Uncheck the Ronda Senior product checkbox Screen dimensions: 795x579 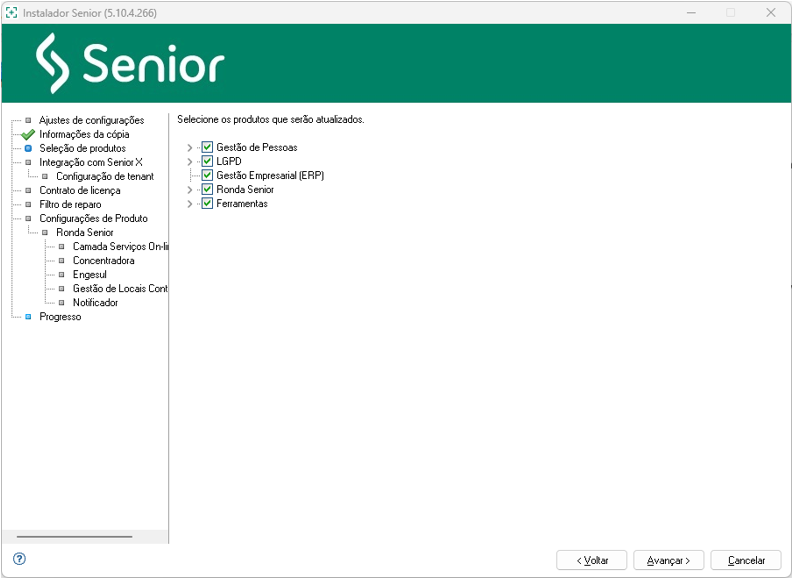tap(207, 190)
